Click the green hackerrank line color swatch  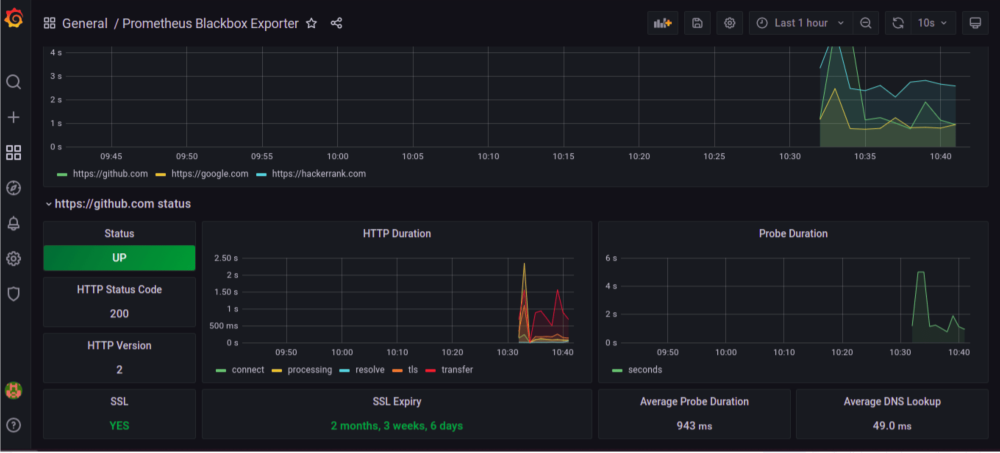click(x=261, y=174)
